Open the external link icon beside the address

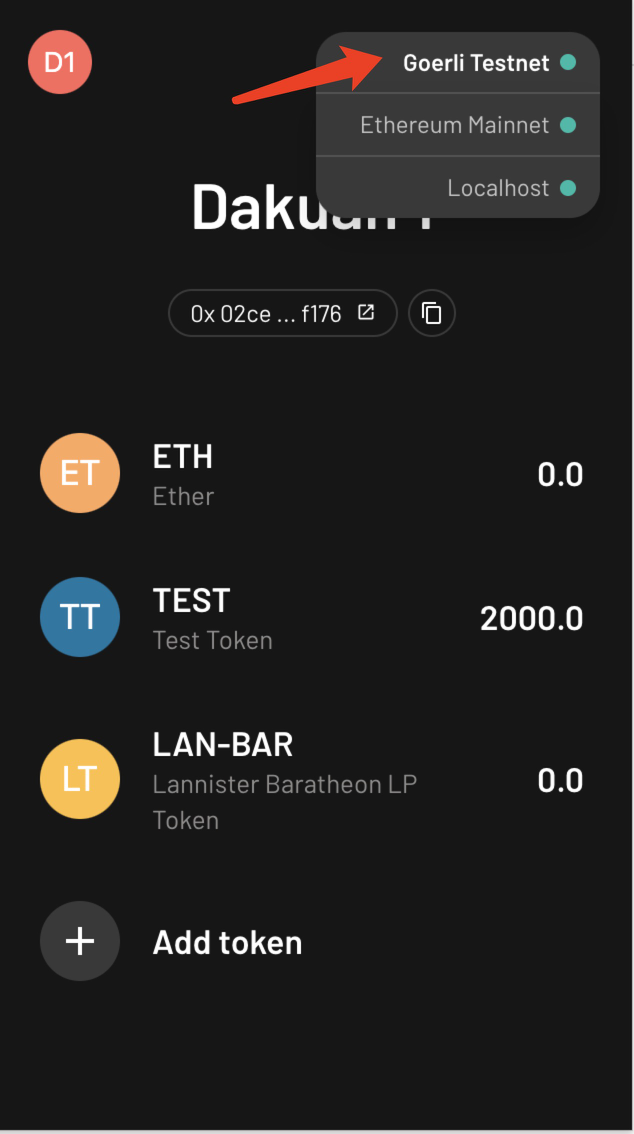pos(366,313)
